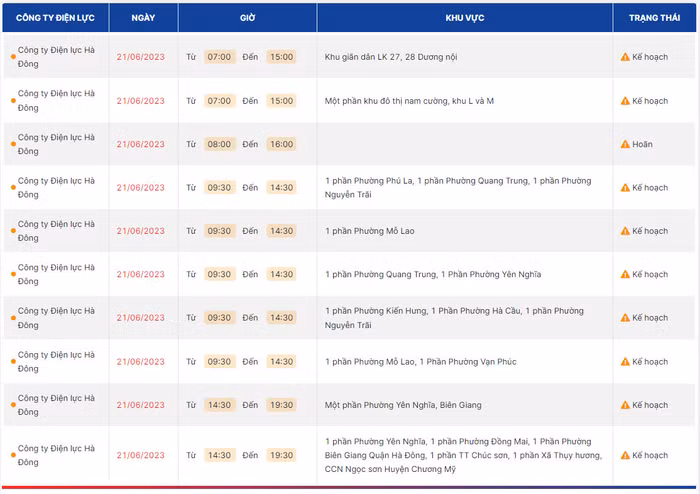Click the warning icon in the Dương nội row
This screenshot has width=700, height=494.
[625, 57]
